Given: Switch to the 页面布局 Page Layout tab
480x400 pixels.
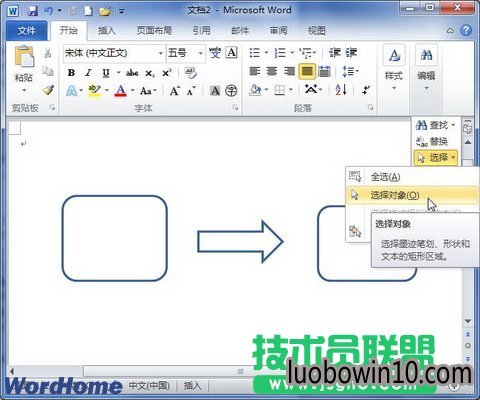Looking at the screenshot, I should pos(154,31).
